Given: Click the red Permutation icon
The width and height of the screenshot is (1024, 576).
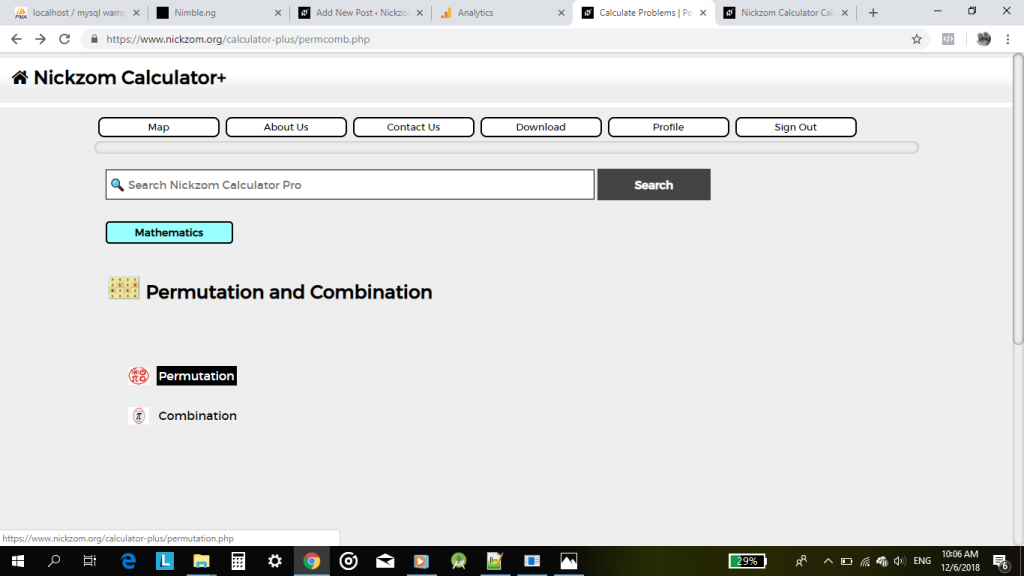Looking at the screenshot, I should point(138,376).
